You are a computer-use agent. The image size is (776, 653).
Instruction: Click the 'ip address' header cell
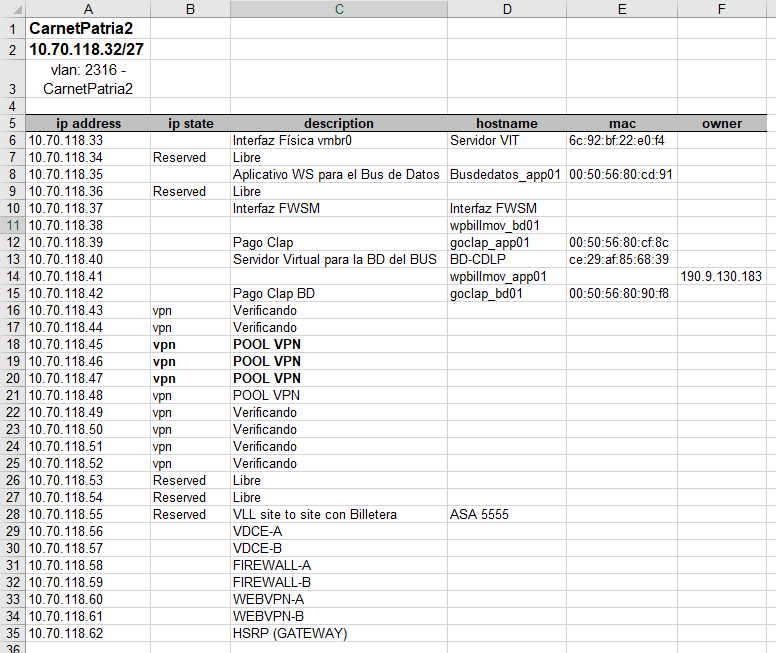88,123
